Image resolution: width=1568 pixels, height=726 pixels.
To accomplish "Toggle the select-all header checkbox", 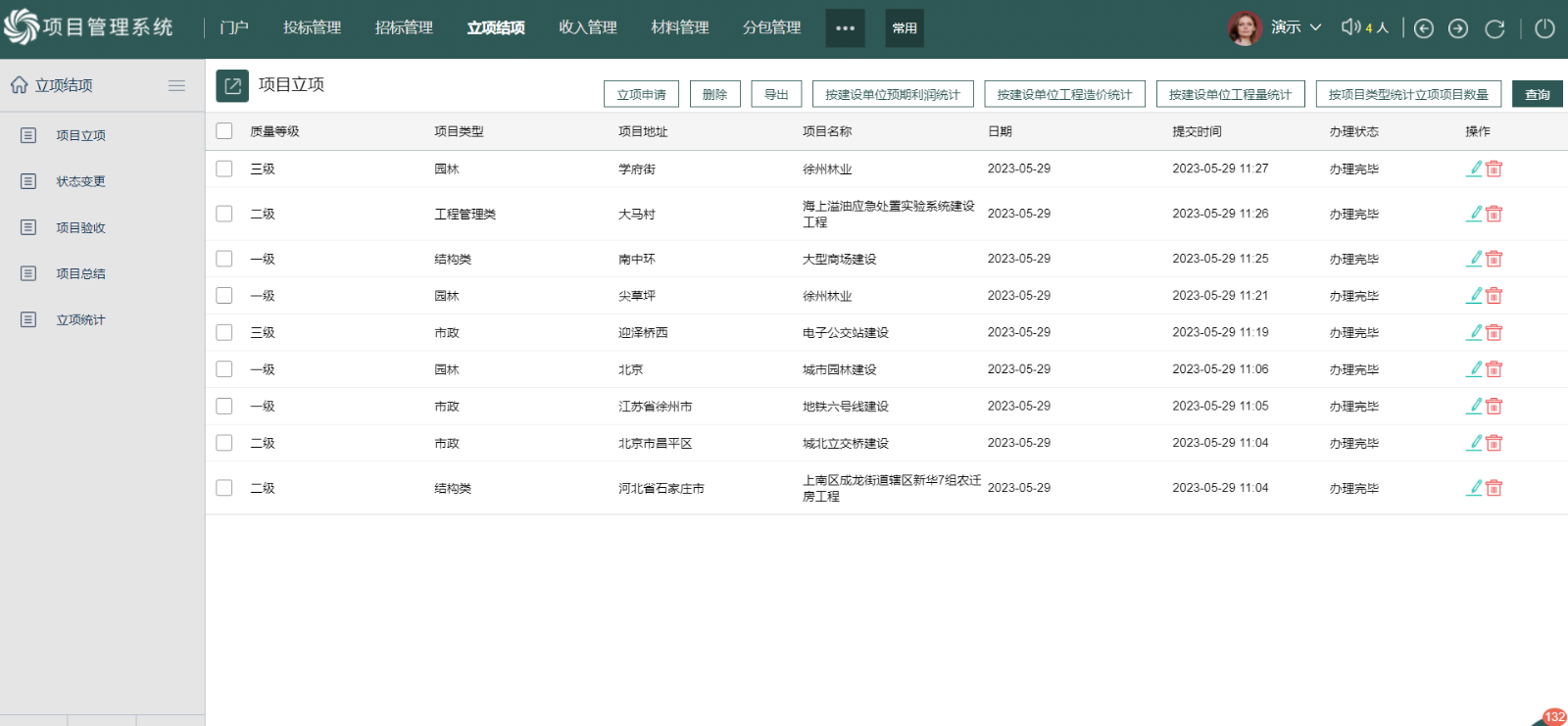I will tap(224, 131).
